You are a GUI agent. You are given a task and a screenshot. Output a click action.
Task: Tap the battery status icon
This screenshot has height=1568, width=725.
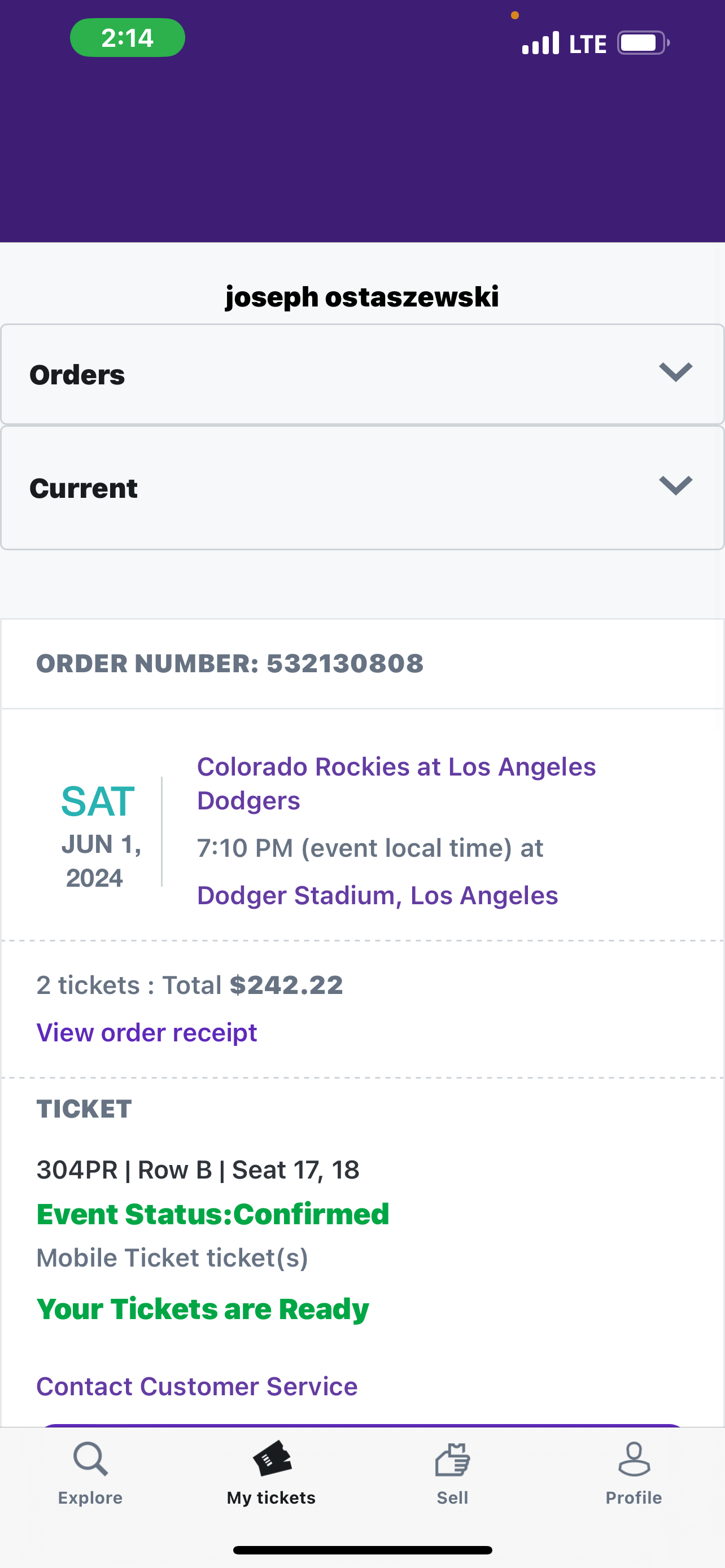[643, 43]
